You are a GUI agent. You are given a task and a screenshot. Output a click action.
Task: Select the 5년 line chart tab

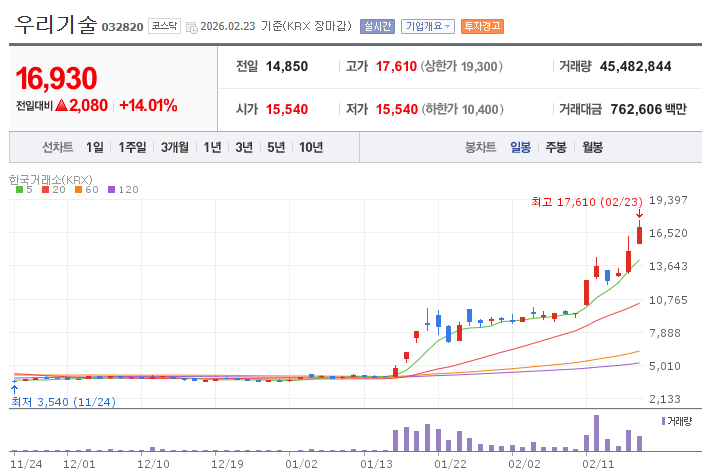pyautogui.click(x=276, y=147)
